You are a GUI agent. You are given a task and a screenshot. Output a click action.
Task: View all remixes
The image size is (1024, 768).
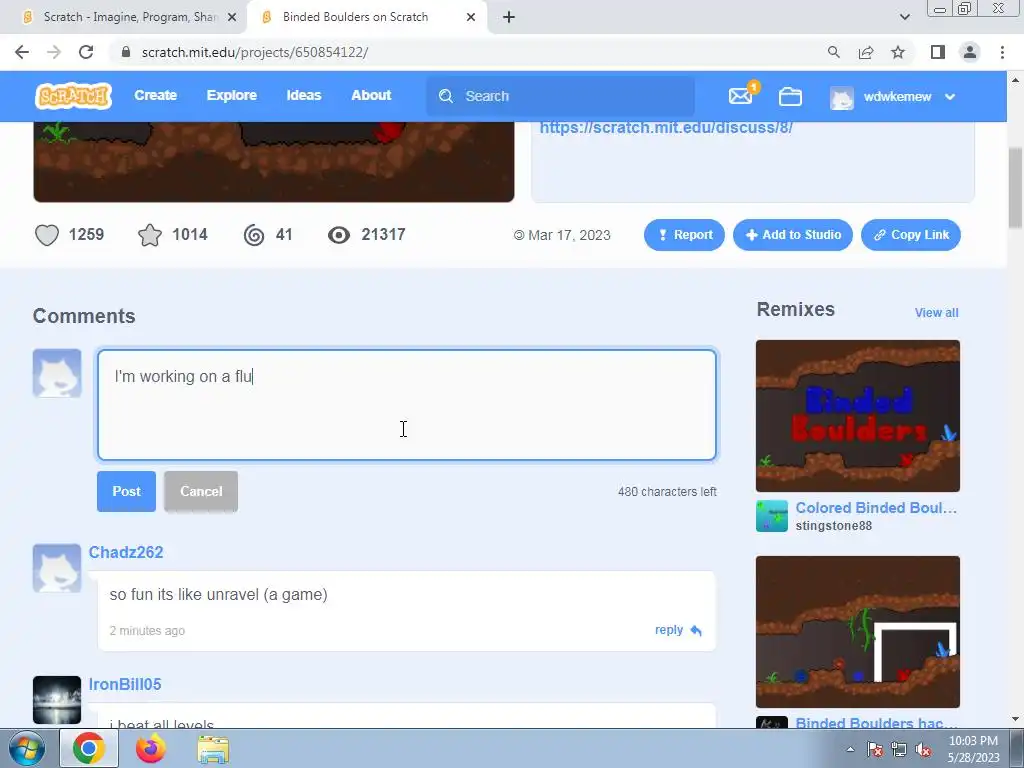[x=936, y=313]
